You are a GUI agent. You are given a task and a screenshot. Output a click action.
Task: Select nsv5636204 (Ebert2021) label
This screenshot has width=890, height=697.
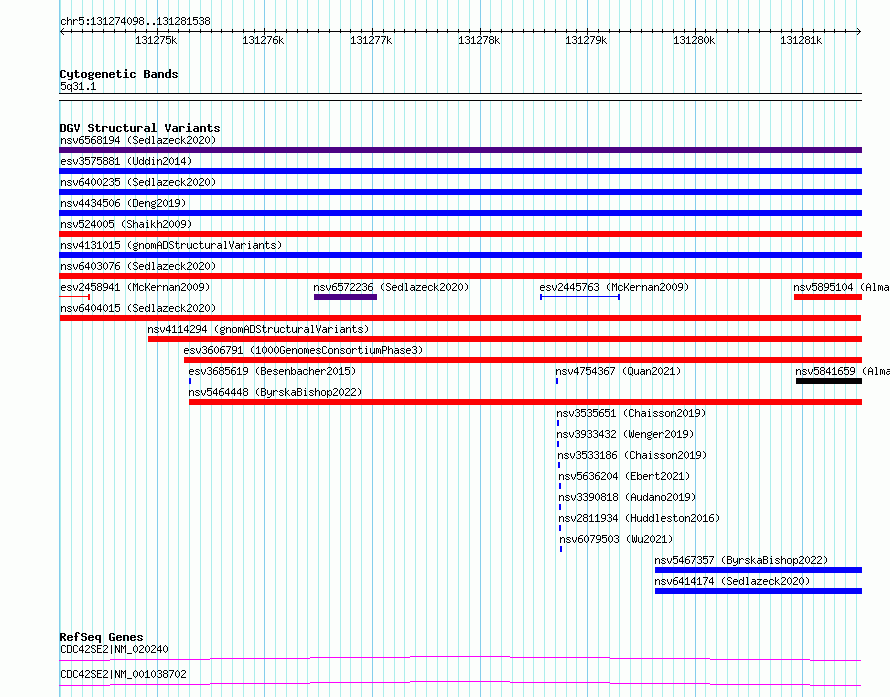(x=624, y=476)
